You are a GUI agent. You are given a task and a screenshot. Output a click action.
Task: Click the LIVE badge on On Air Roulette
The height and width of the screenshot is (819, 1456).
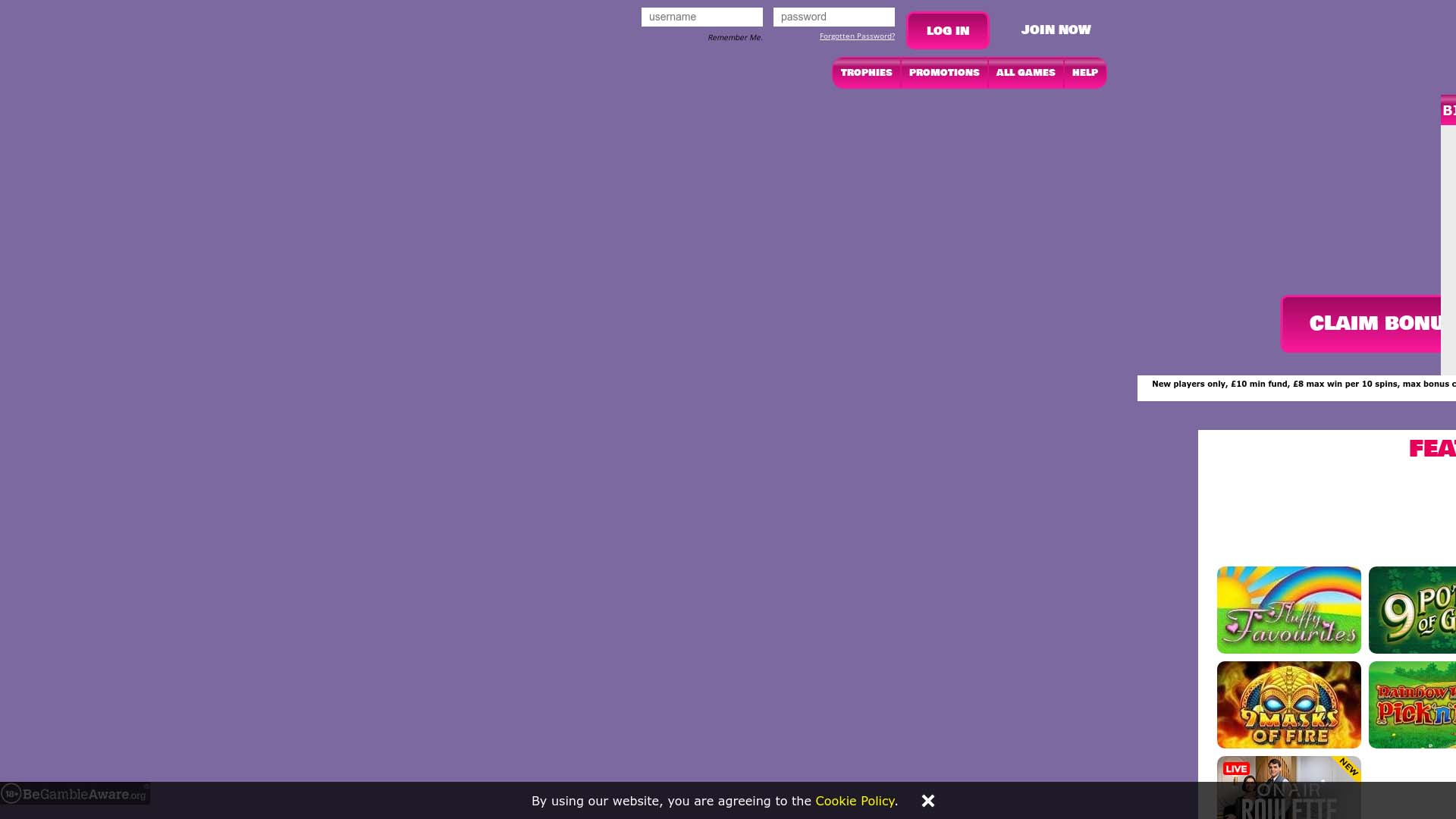pos(1237,768)
